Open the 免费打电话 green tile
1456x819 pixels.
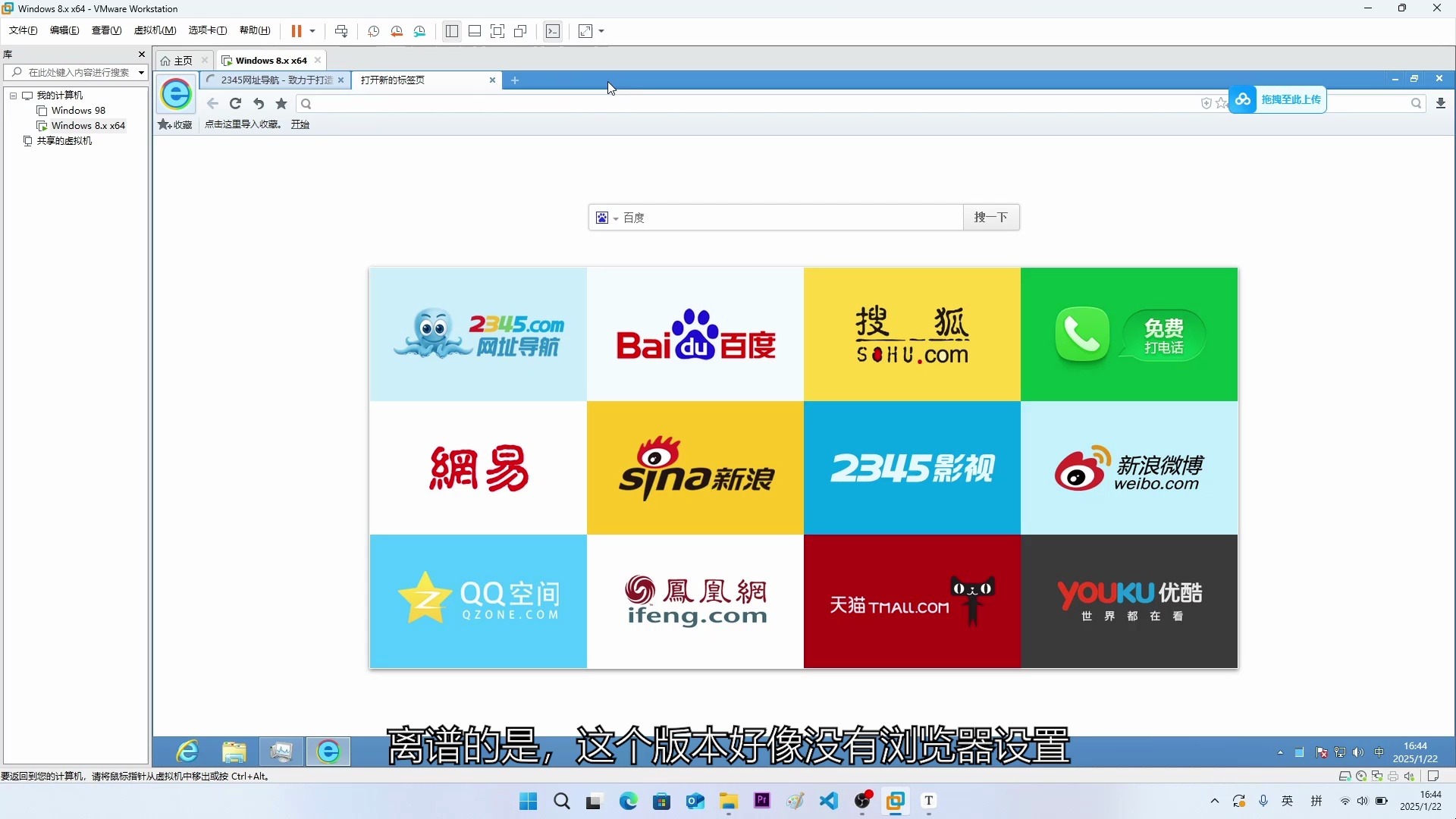(x=1129, y=334)
